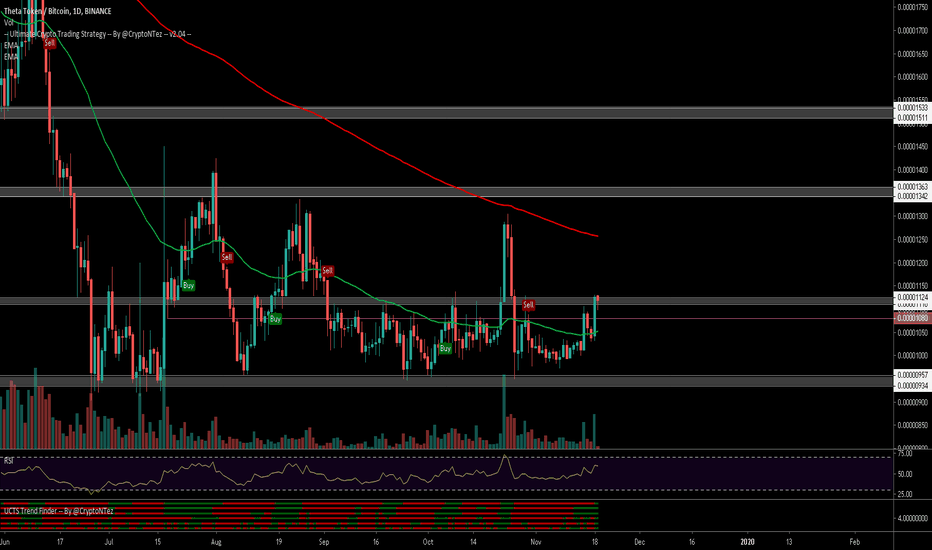Click the 0.00001450 price axis tick
The image size is (932, 550).
(912, 146)
